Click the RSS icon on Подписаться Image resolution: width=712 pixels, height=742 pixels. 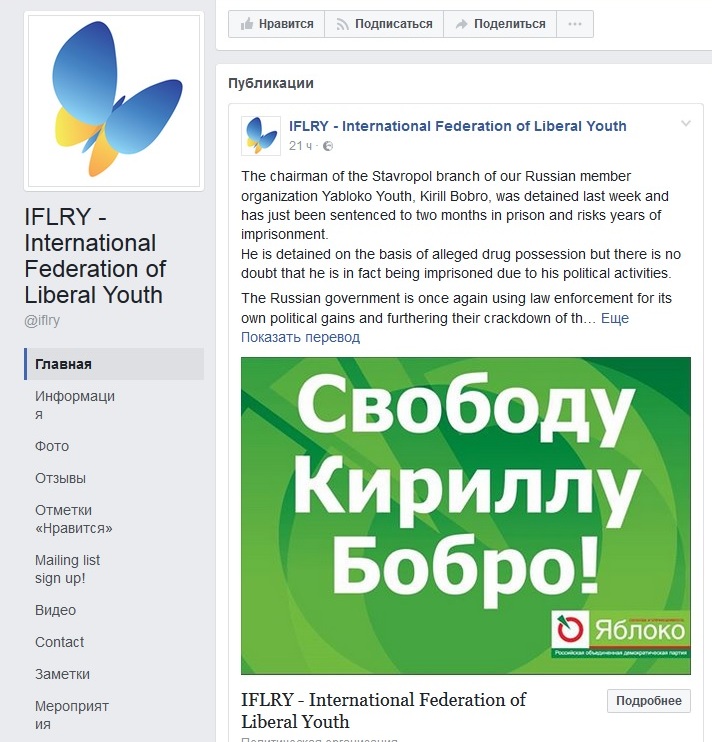click(x=342, y=24)
